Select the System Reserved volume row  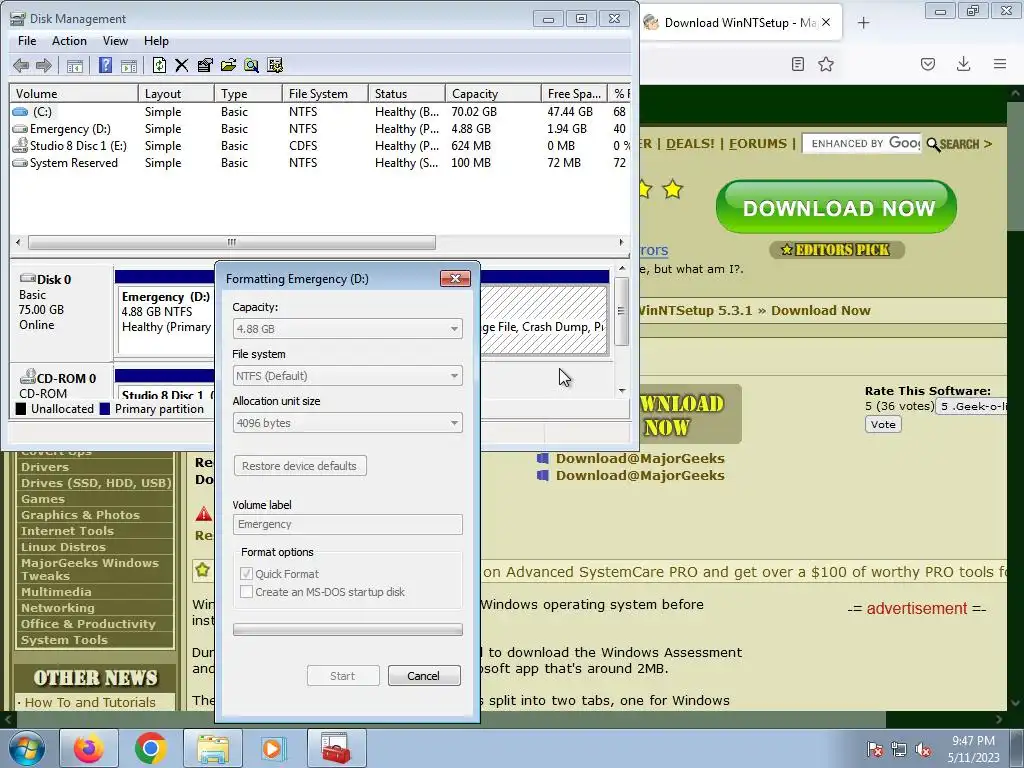(320, 163)
